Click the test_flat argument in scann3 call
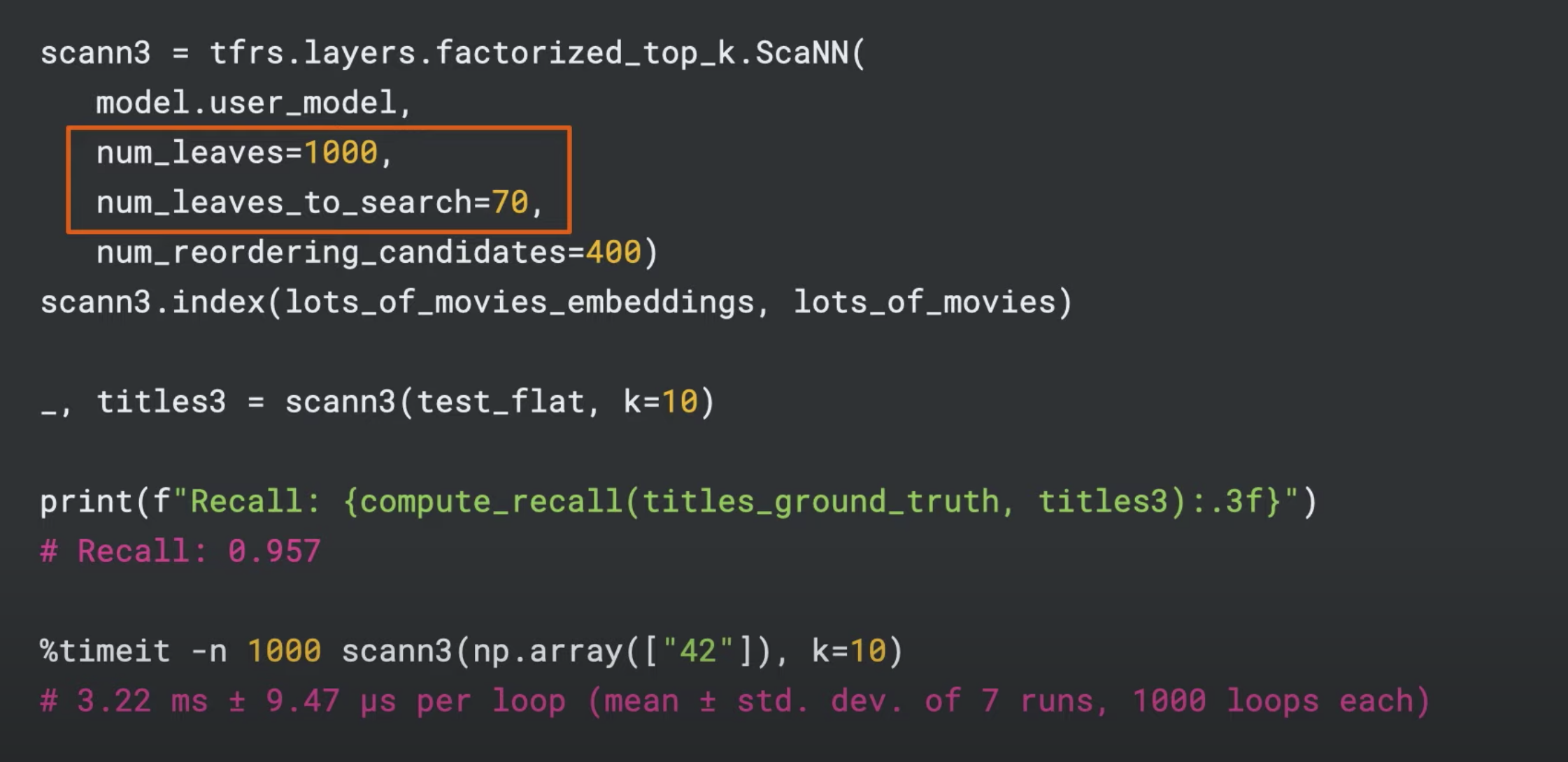This screenshot has width=1568, height=762. tap(500, 401)
